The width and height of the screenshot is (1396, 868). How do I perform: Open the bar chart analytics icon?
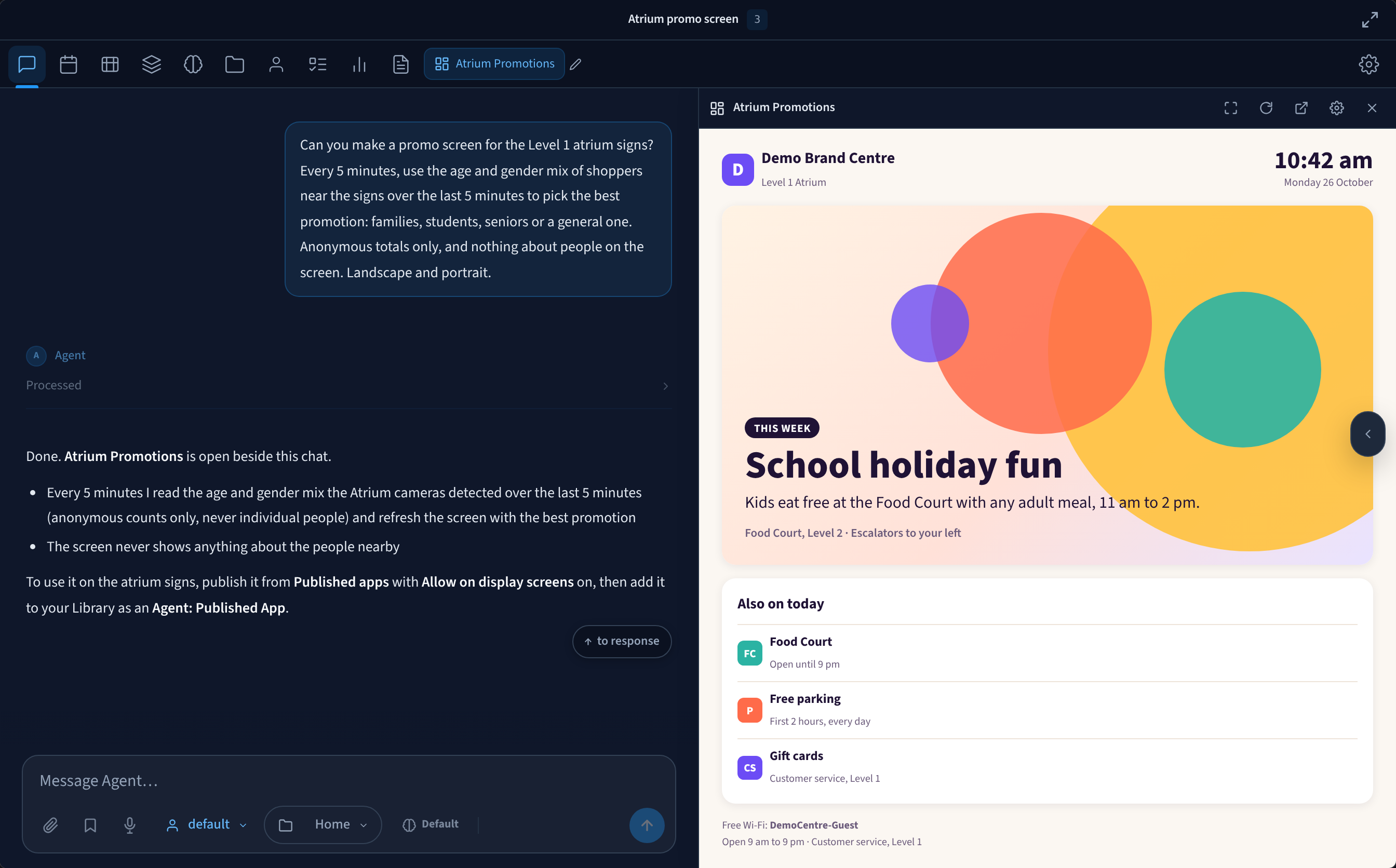(x=359, y=64)
